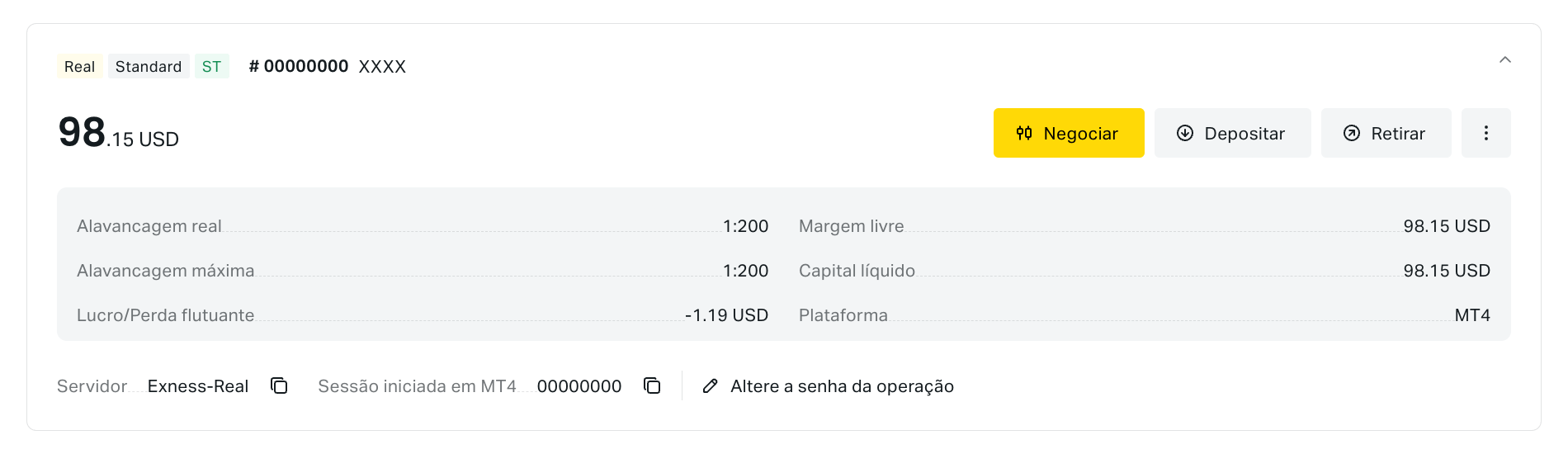Click the Standard account type tag
This screenshot has height=454, width=1568.
tap(149, 66)
